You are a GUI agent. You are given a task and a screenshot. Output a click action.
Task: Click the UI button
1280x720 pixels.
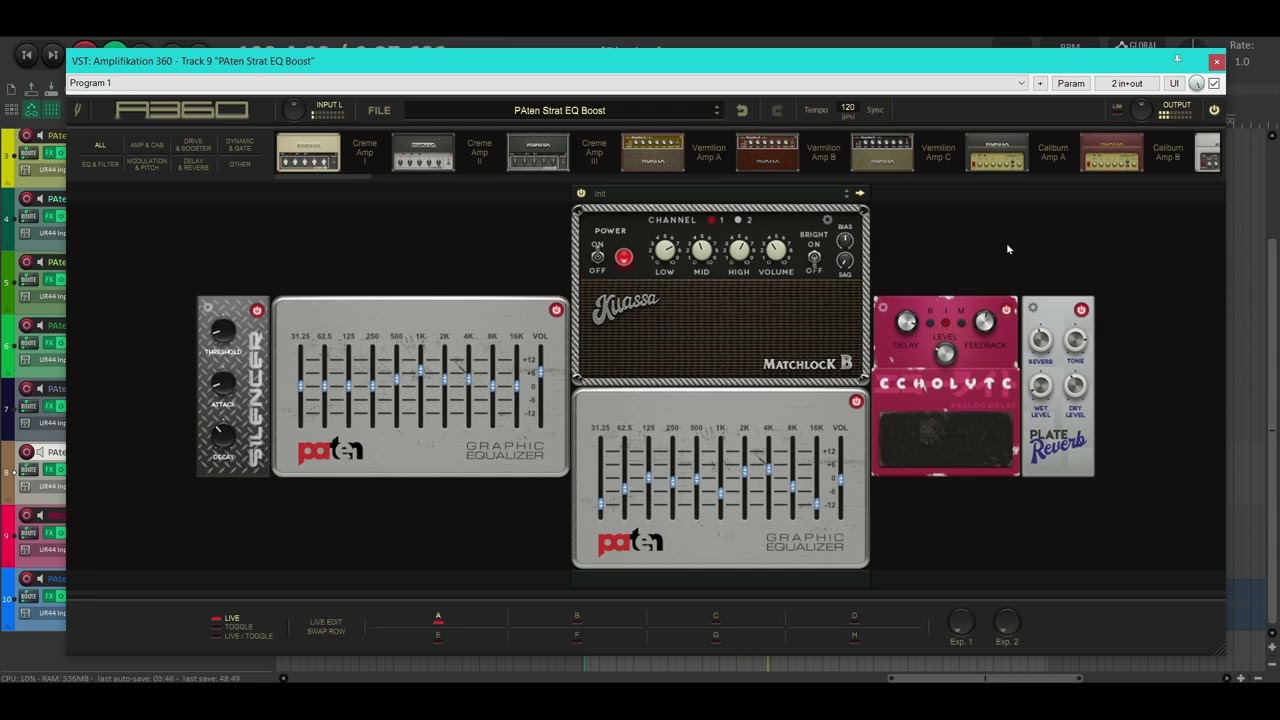pos(1174,84)
